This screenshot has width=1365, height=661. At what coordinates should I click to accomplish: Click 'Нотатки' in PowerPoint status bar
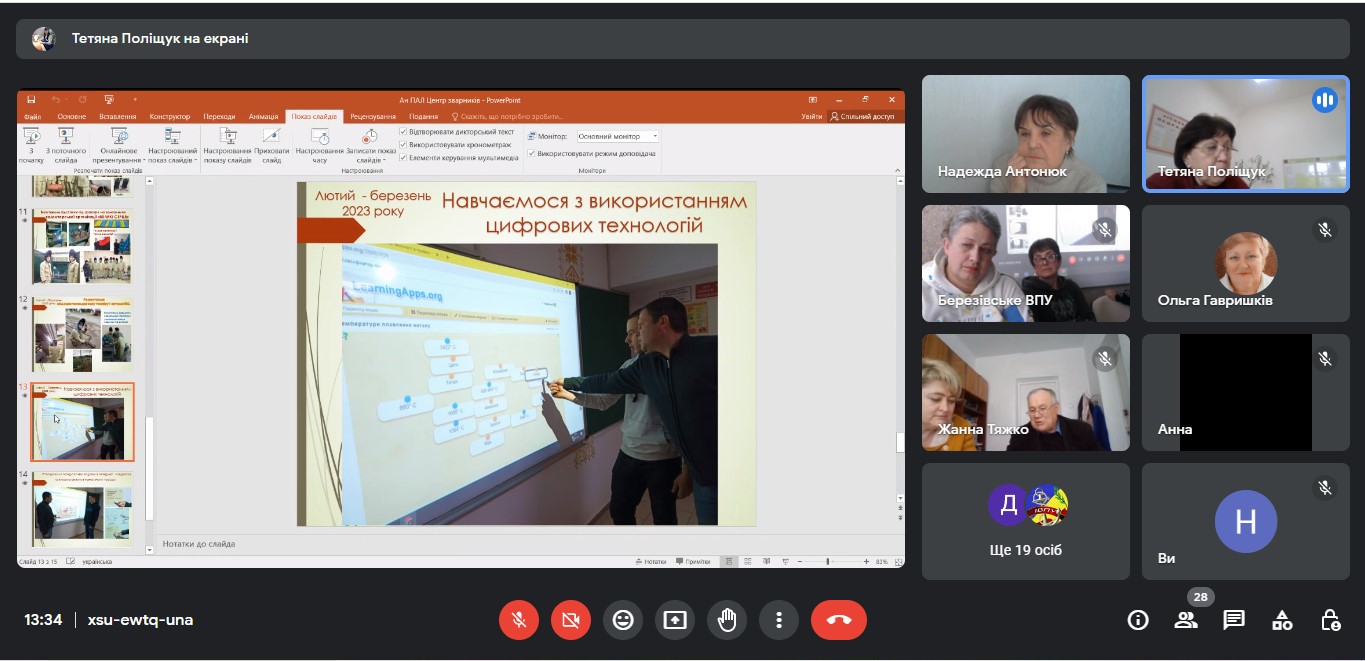[651, 562]
